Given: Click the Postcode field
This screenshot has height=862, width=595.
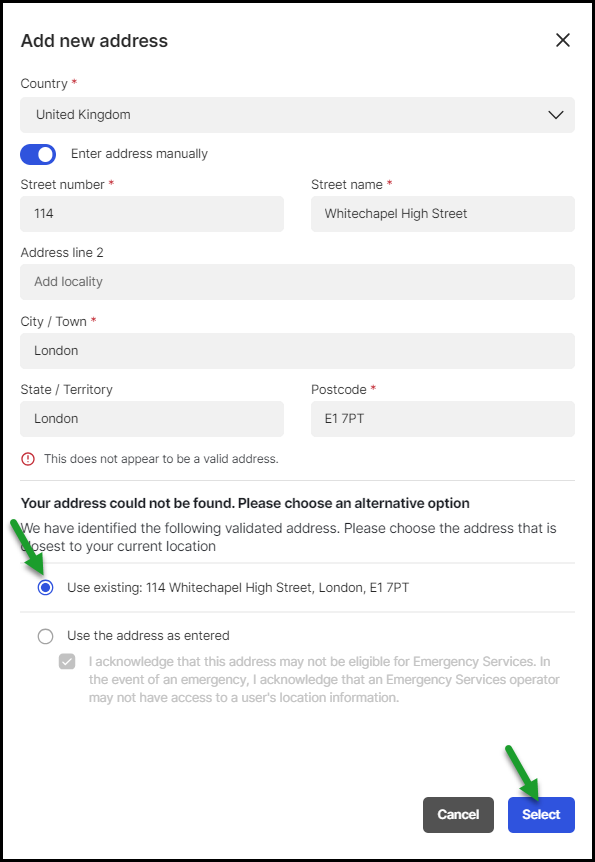Looking at the screenshot, I should (x=443, y=419).
